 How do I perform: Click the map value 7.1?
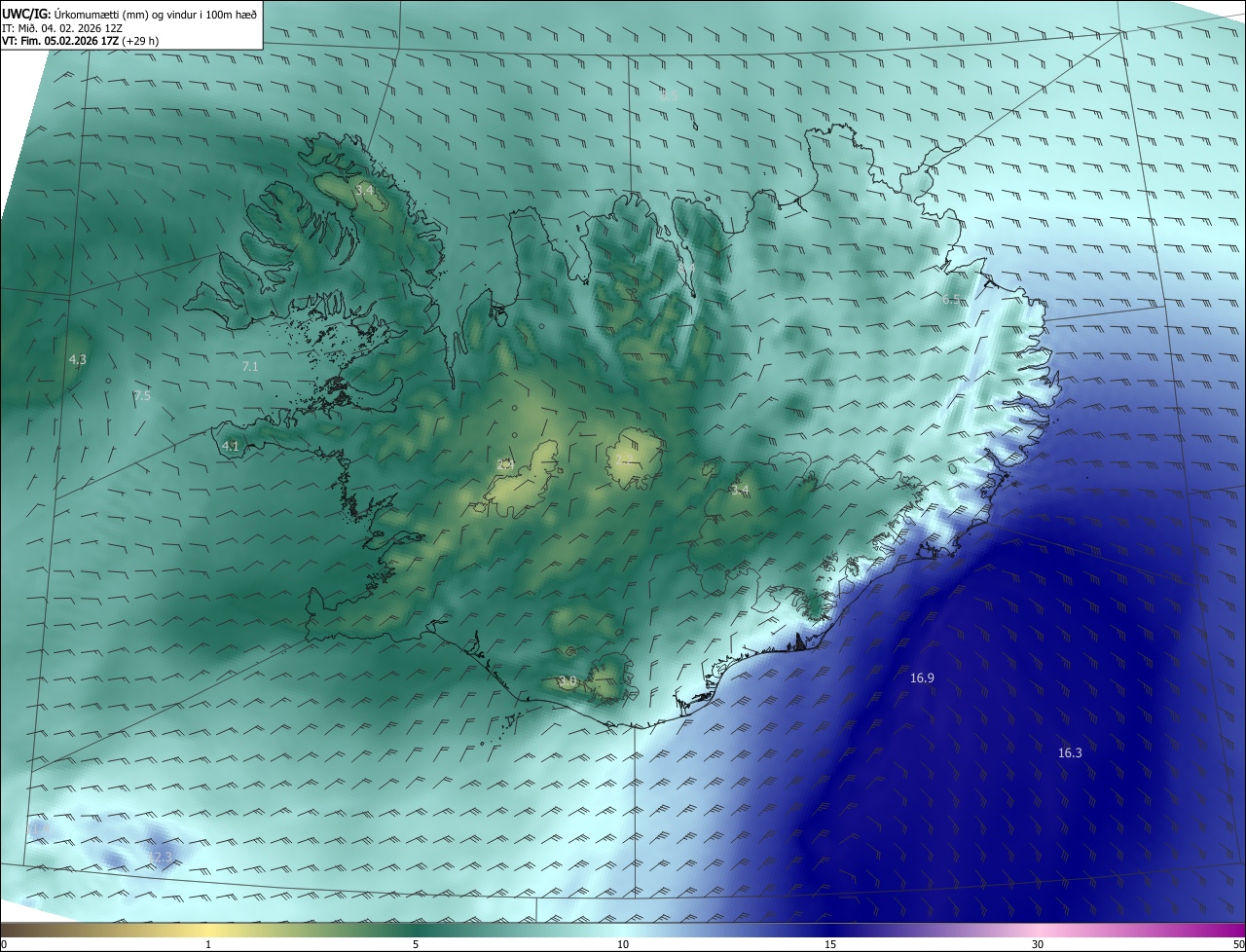(x=250, y=366)
